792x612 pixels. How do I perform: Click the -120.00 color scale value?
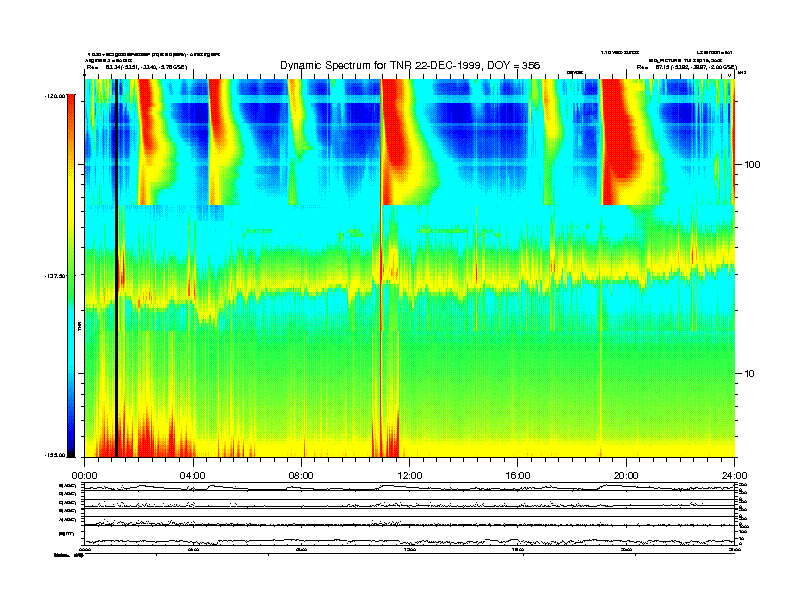[55, 95]
